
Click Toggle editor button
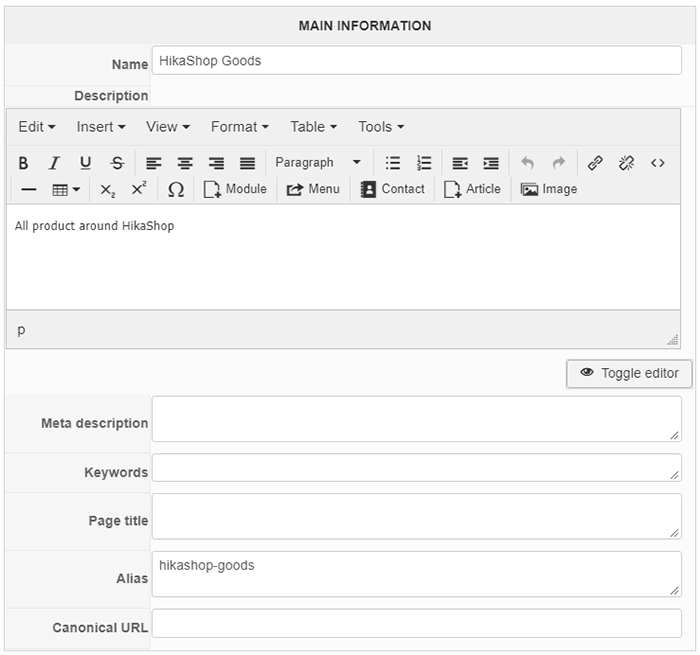(629, 373)
